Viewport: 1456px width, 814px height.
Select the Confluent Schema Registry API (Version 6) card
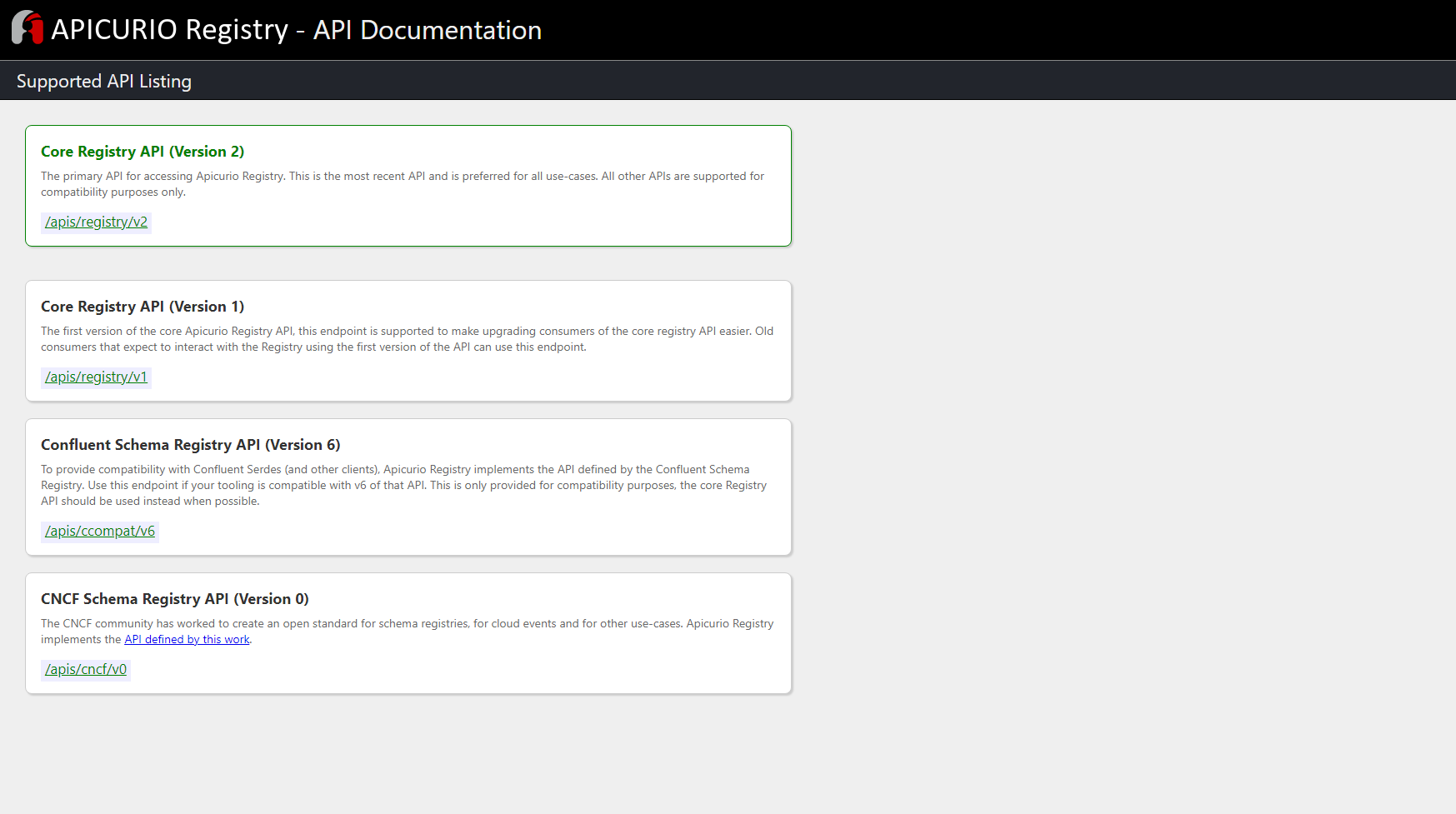(x=408, y=487)
